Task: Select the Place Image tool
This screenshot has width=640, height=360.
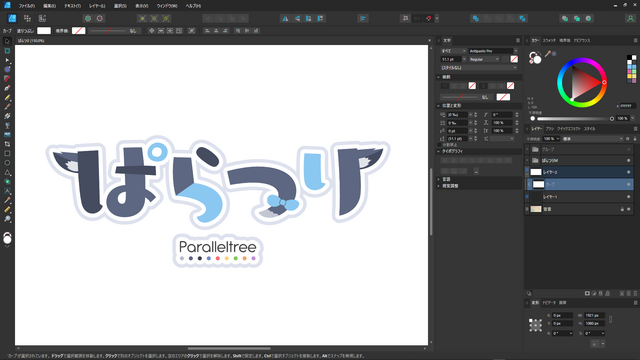Action: click(x=7, y=135)
